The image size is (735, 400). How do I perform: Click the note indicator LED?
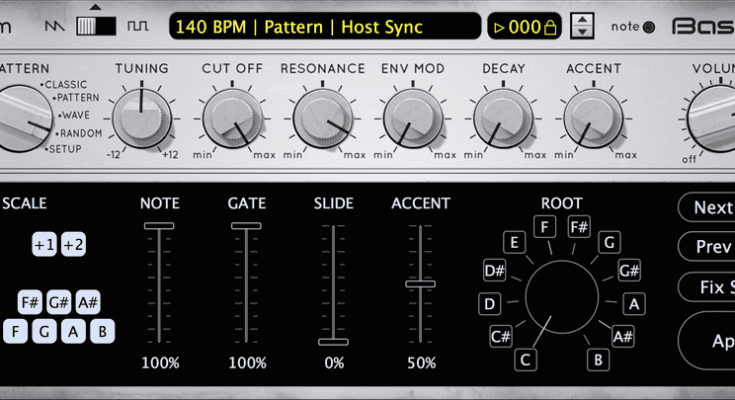coord(648,27)
